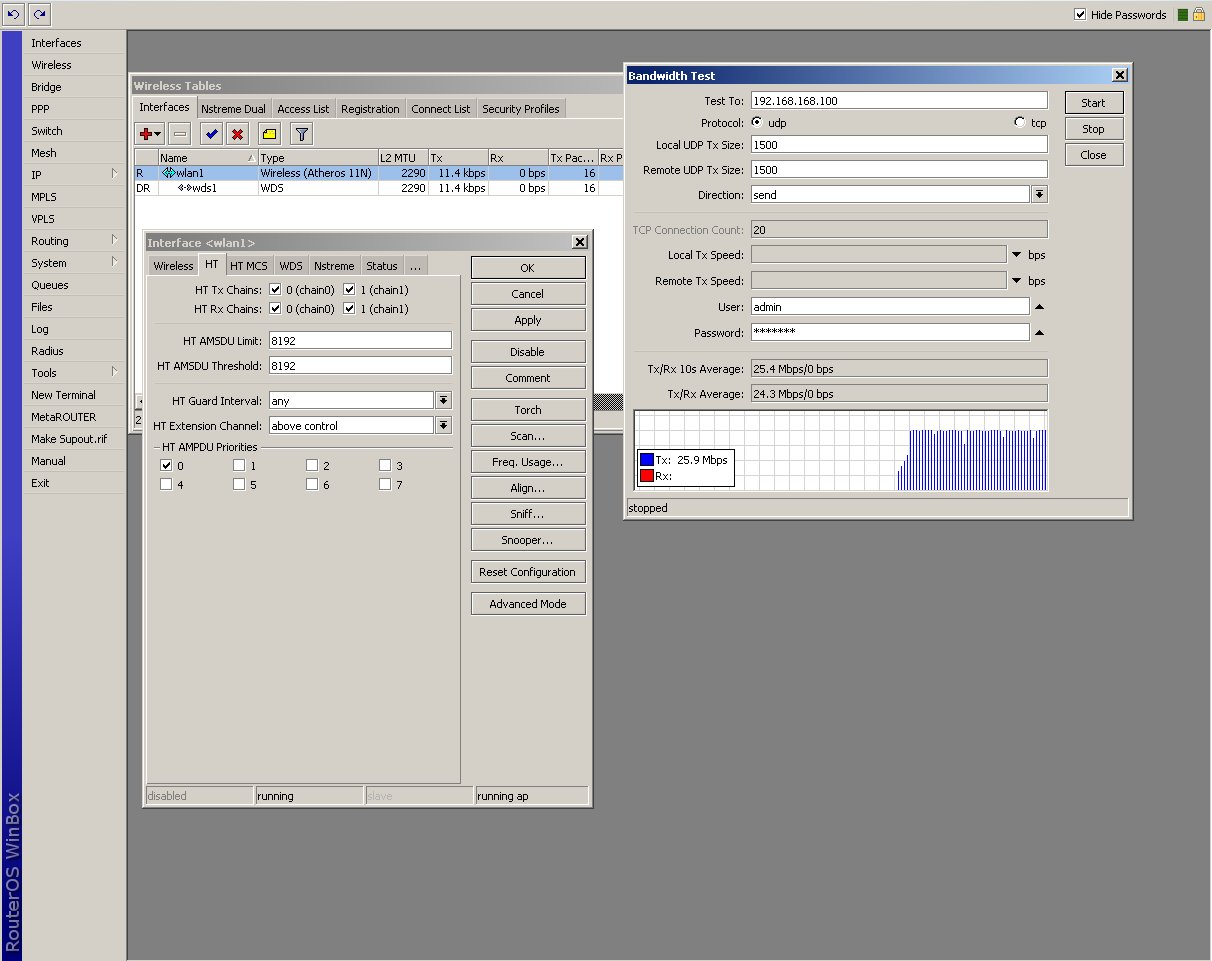
Task: Check HT AMPDU priority 7
Action: pos(385,484)
